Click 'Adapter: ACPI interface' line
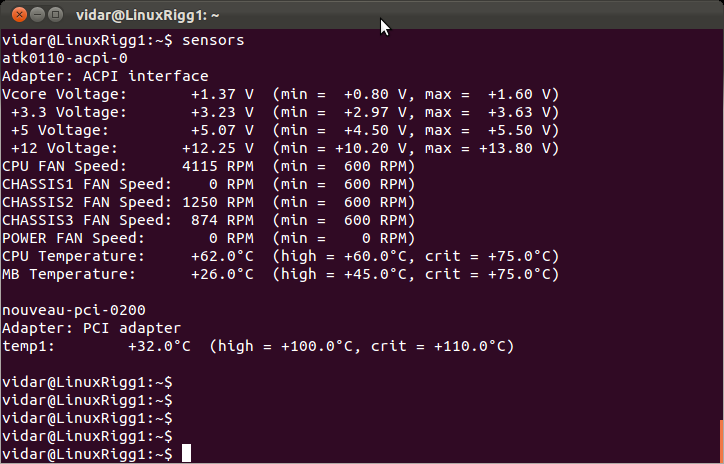The width and height of the screenshot is (724, 464). [x=105, y=76]
